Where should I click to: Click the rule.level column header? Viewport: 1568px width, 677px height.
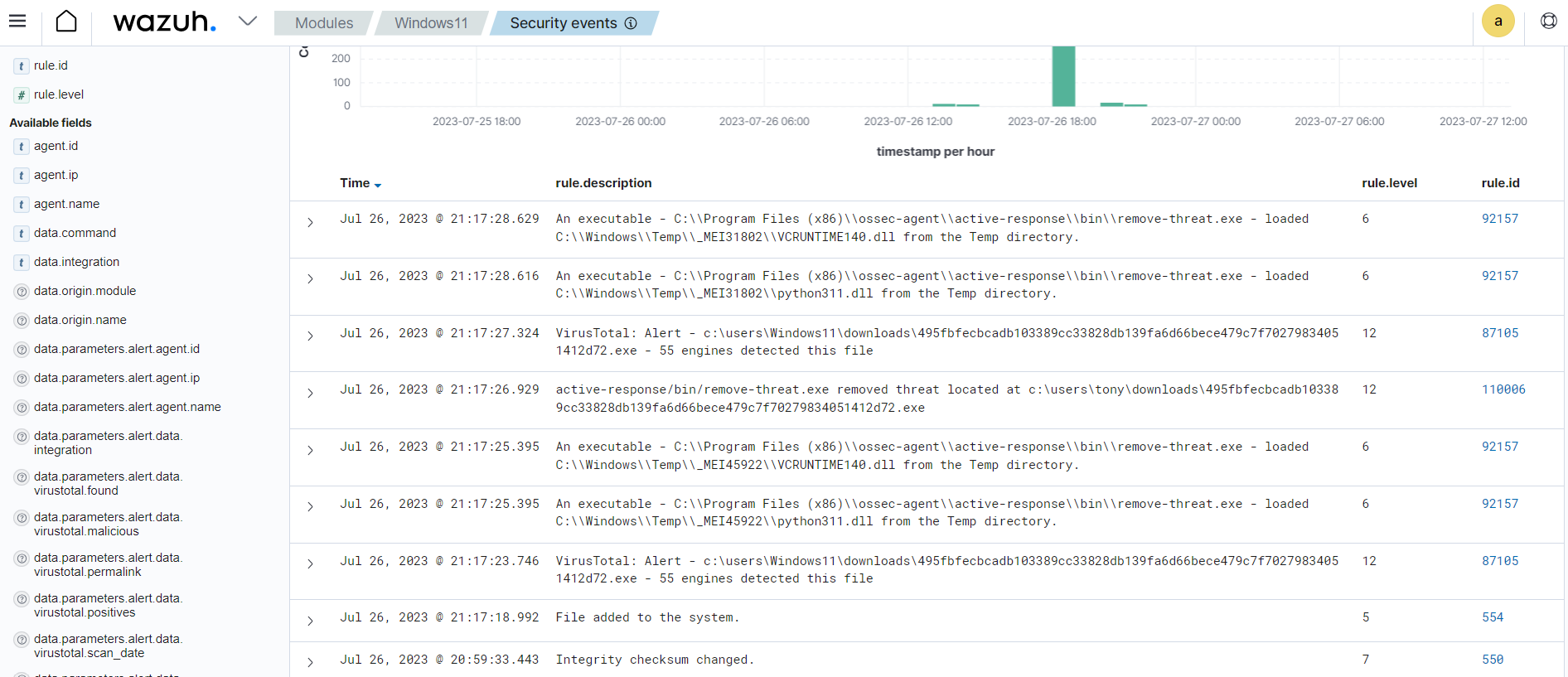(x=1389, y=183)
